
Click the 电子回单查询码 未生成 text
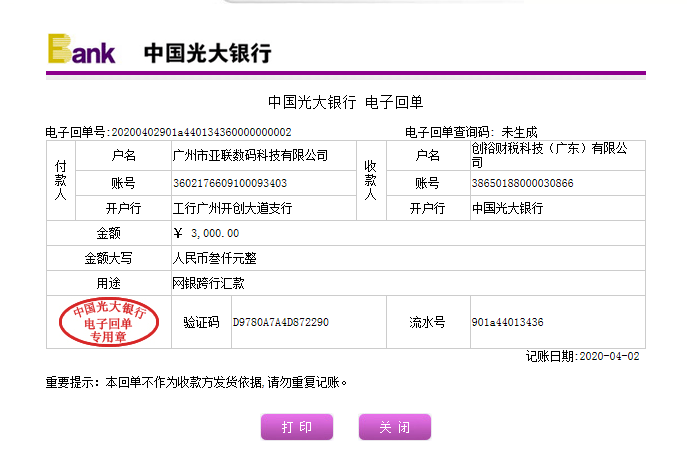(x=471, y=132)
